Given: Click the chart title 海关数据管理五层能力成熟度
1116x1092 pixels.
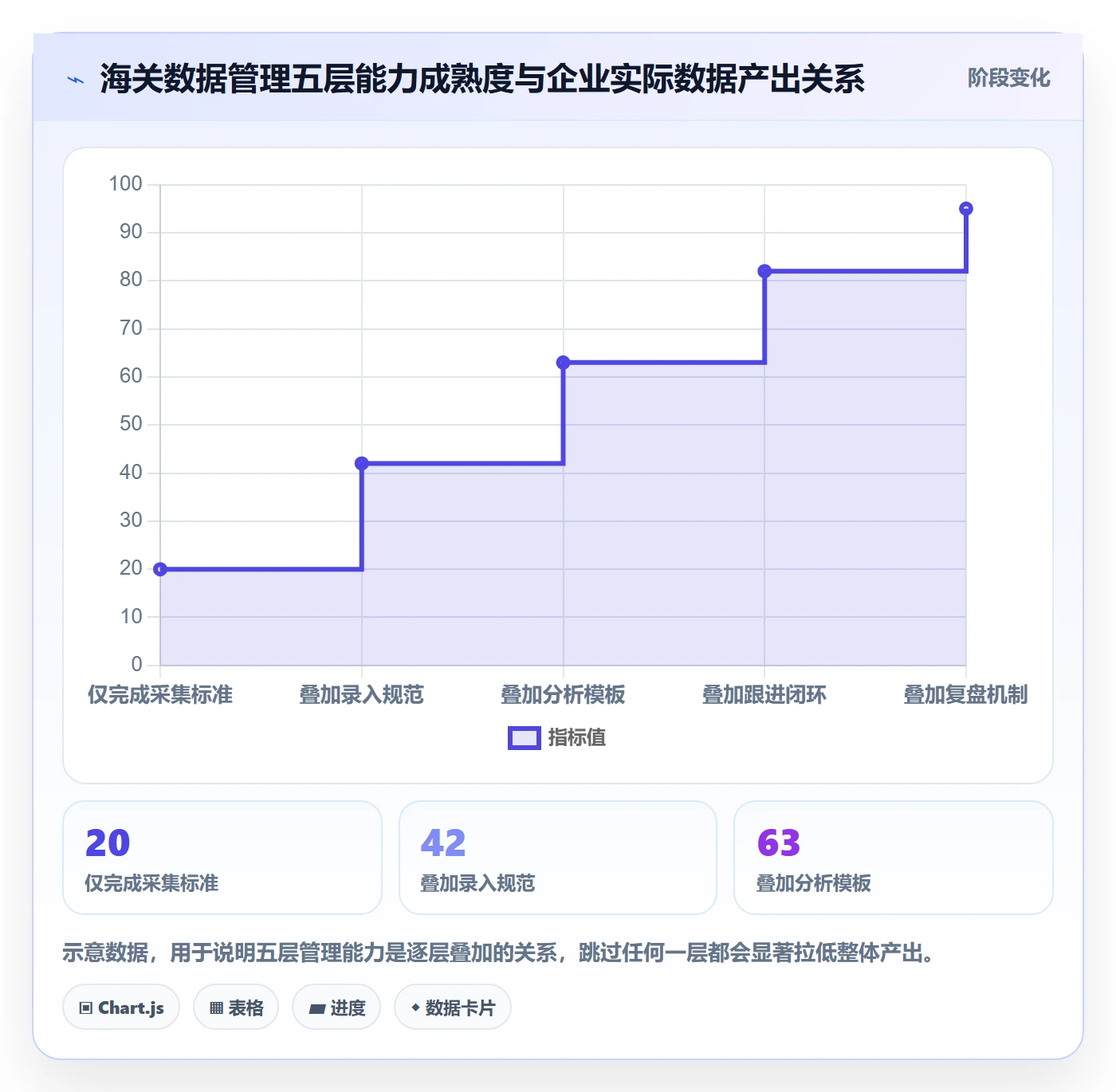Looking at the screenshot, I should 482,79.
